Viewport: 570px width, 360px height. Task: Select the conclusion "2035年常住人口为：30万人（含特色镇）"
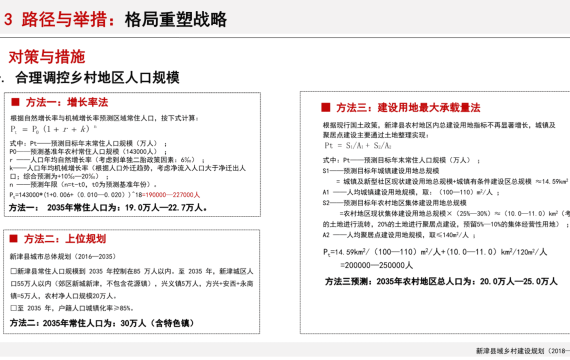(x=118, y=323)
